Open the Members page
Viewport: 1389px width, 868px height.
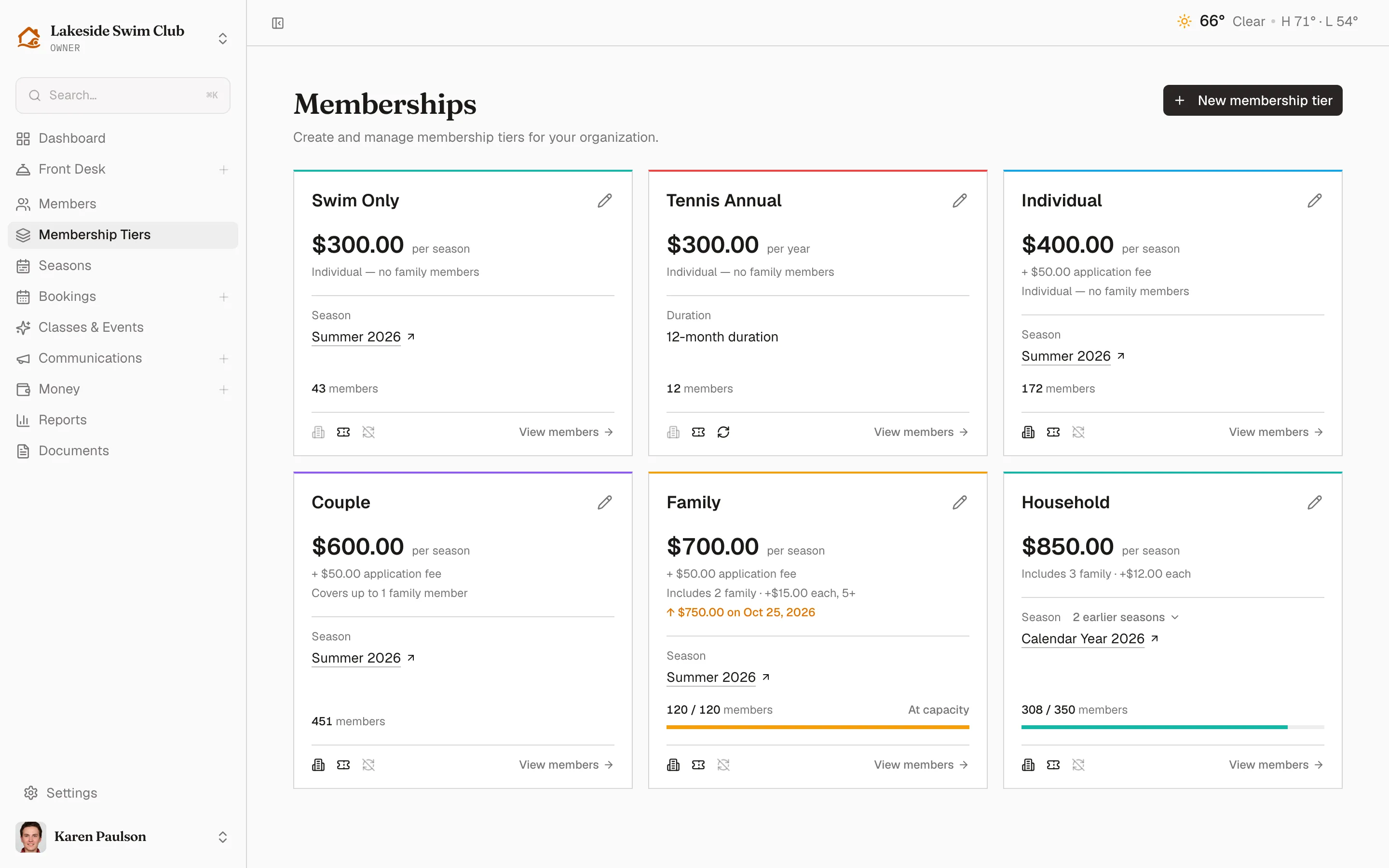coord(123,204)
